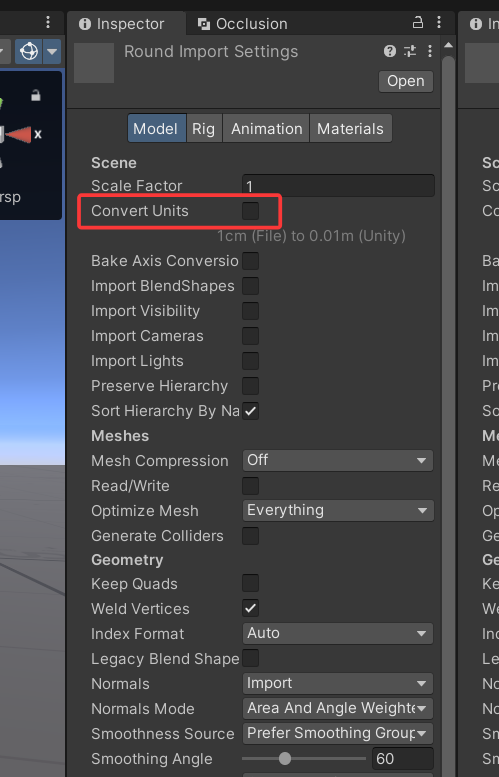
Task: Click the scene gizmo red X axis cone
Action: 18,134
